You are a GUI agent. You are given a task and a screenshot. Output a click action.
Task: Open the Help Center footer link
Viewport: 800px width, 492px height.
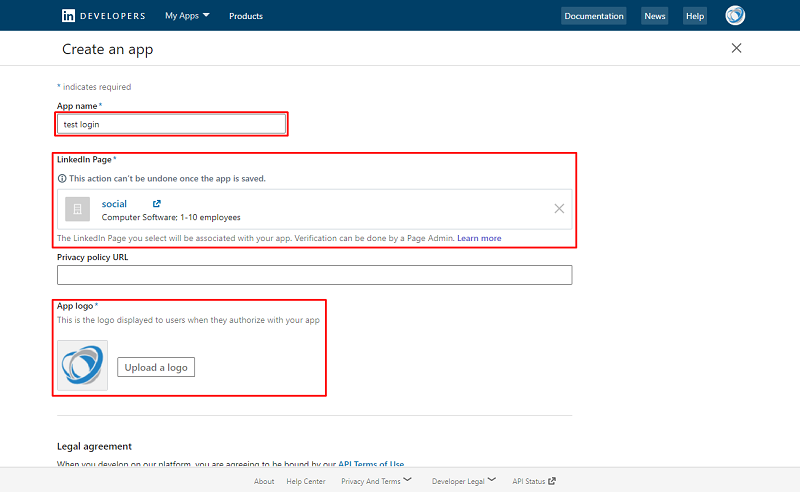pos(306,481)
